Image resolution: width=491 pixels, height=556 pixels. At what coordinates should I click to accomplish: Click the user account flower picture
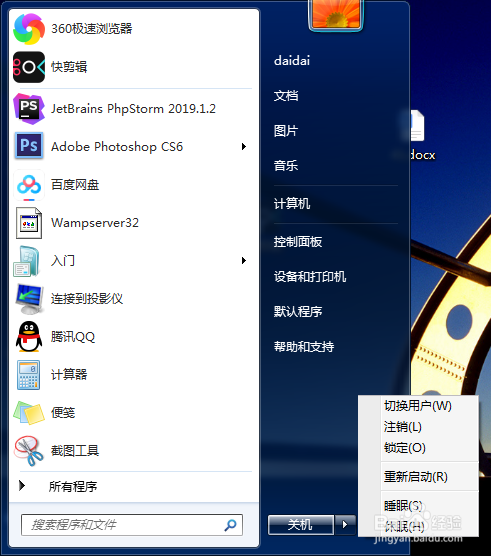click(x=336, y=14)
